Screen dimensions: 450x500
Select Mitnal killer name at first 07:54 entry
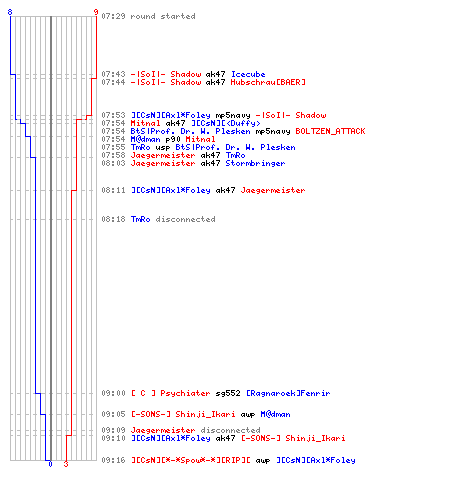[145, 123]
